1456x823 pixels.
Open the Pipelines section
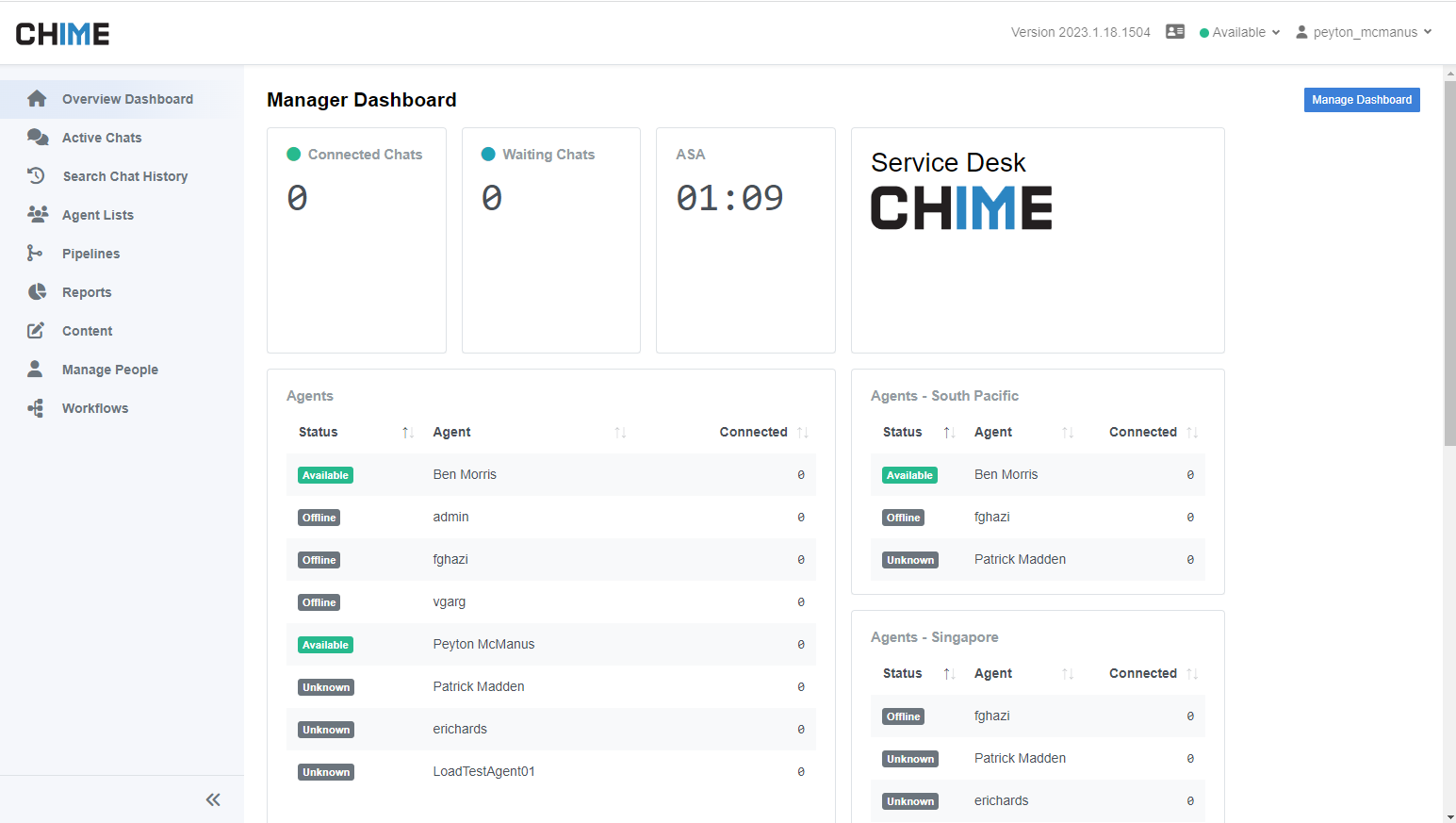[x=122, y=254]
